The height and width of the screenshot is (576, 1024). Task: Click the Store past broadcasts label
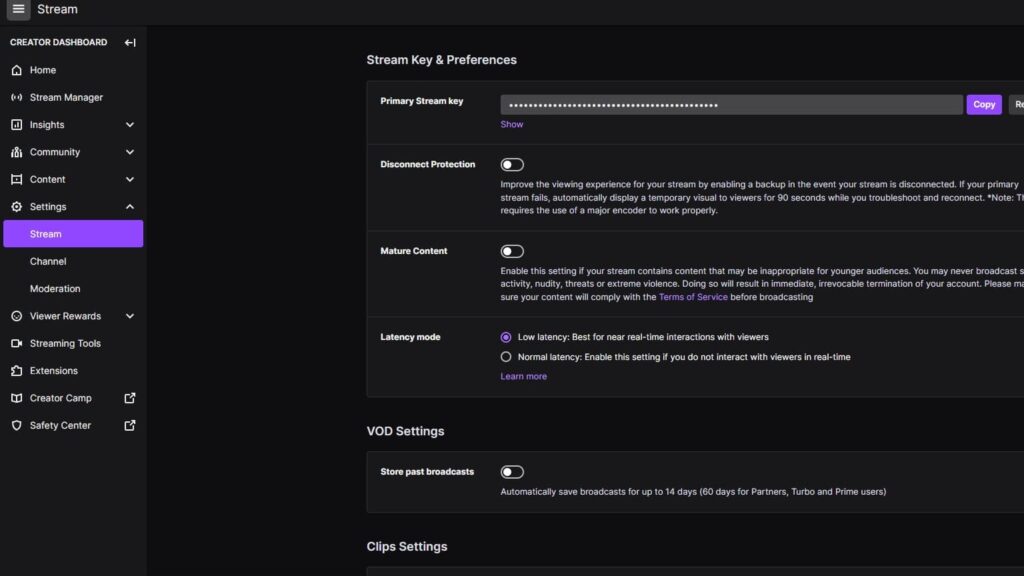(x=427, y=472)
